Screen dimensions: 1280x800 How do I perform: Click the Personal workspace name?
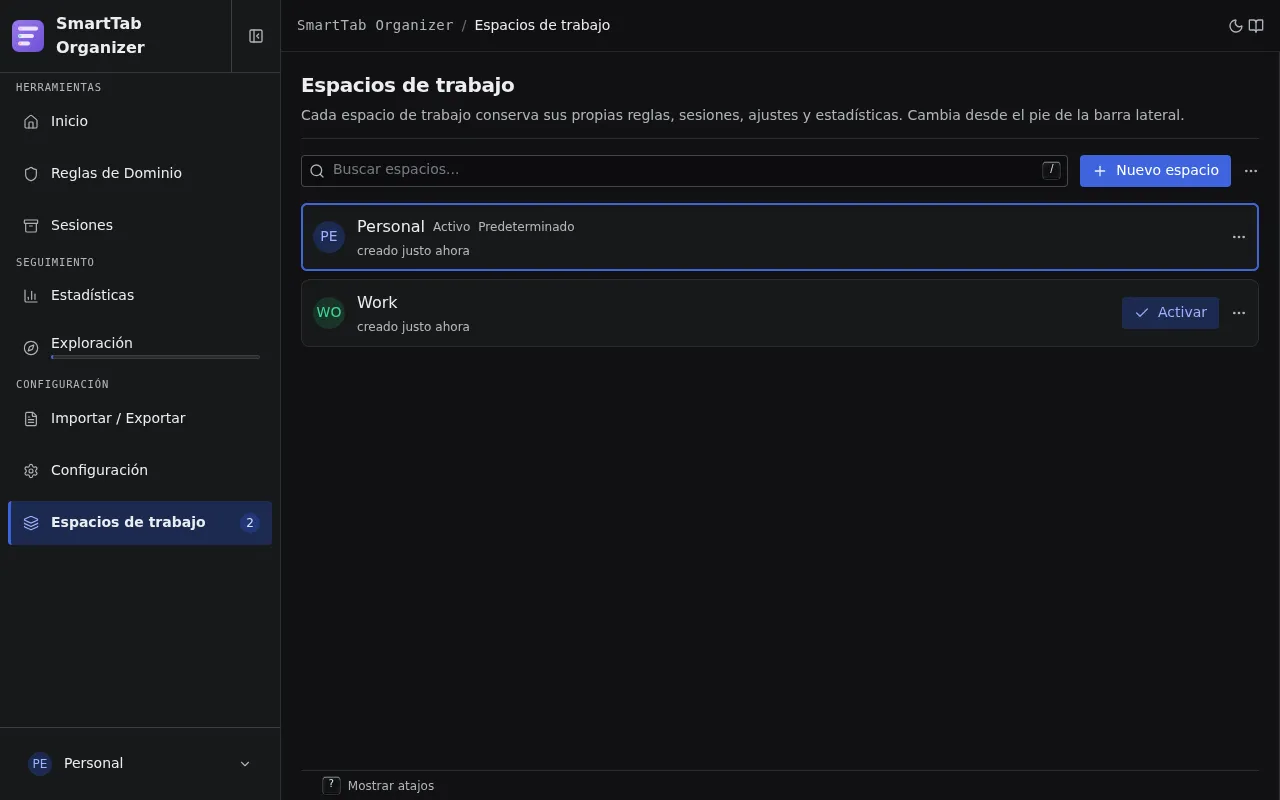point(391,227)
